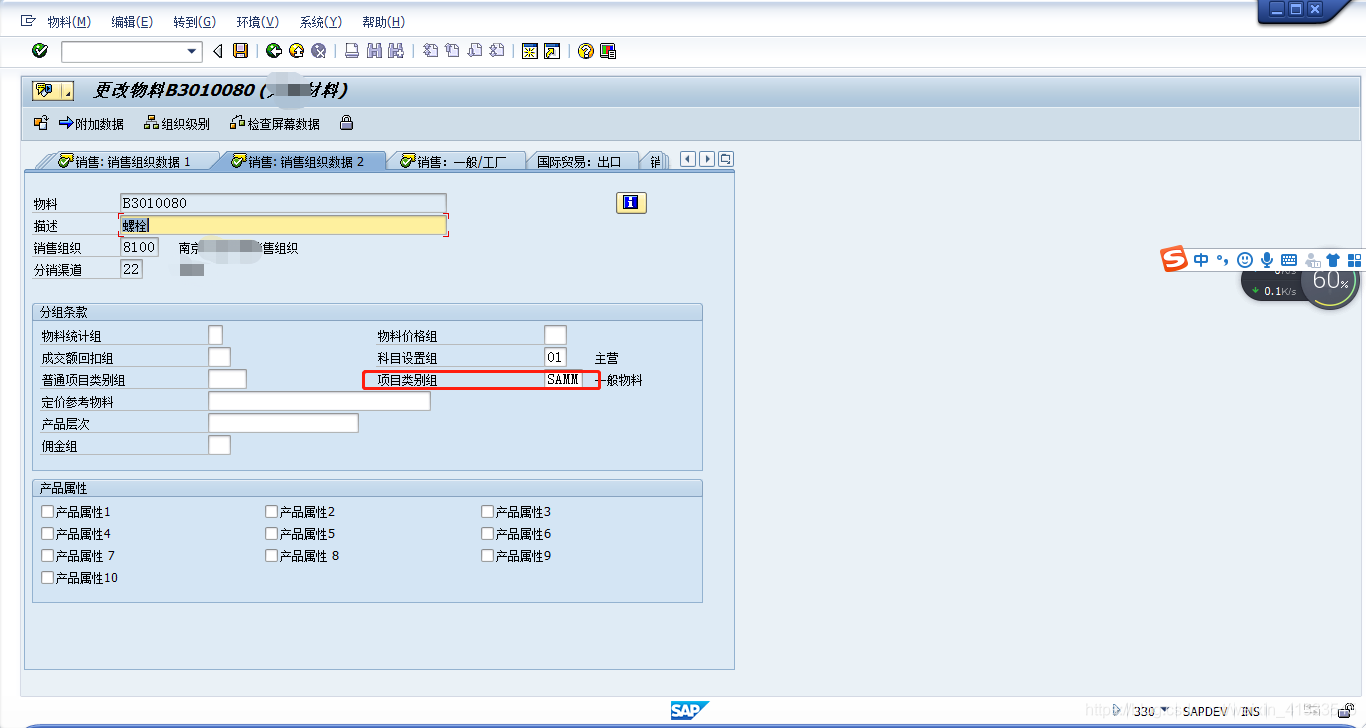Jump to the first page icon
This screenshot has width=1366, height=728.
431,51
